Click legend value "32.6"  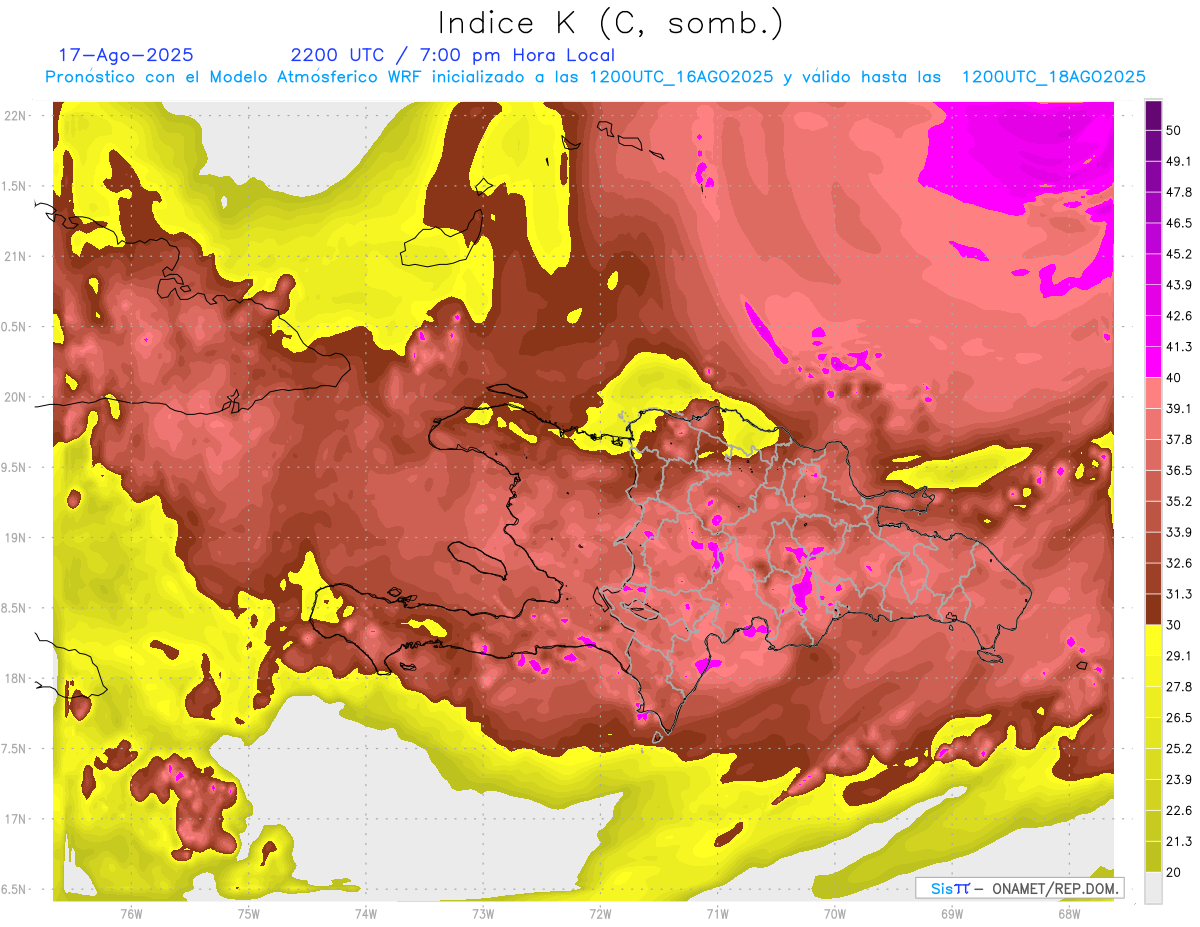1179,563
